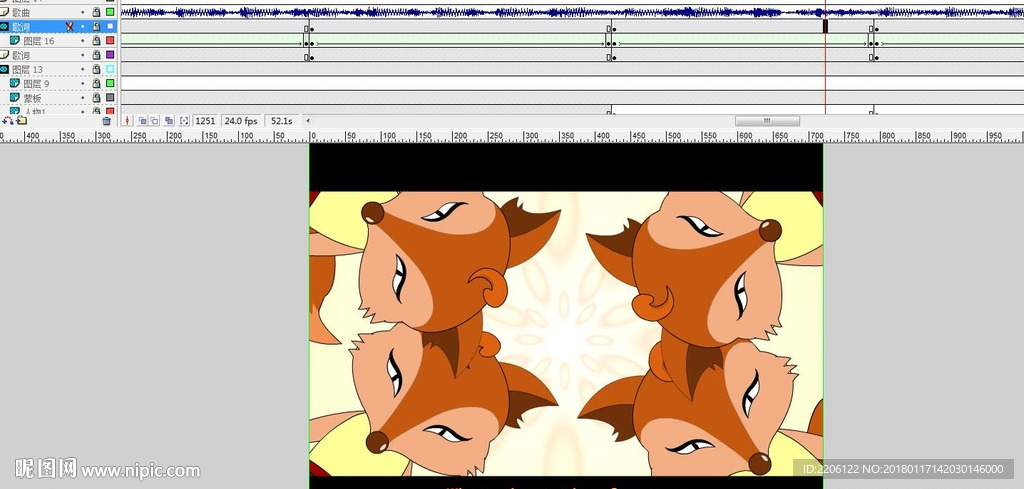Toggle visibility dot of 歌曲 layer
Viewport: 1024px width, 489px height.
83,12
